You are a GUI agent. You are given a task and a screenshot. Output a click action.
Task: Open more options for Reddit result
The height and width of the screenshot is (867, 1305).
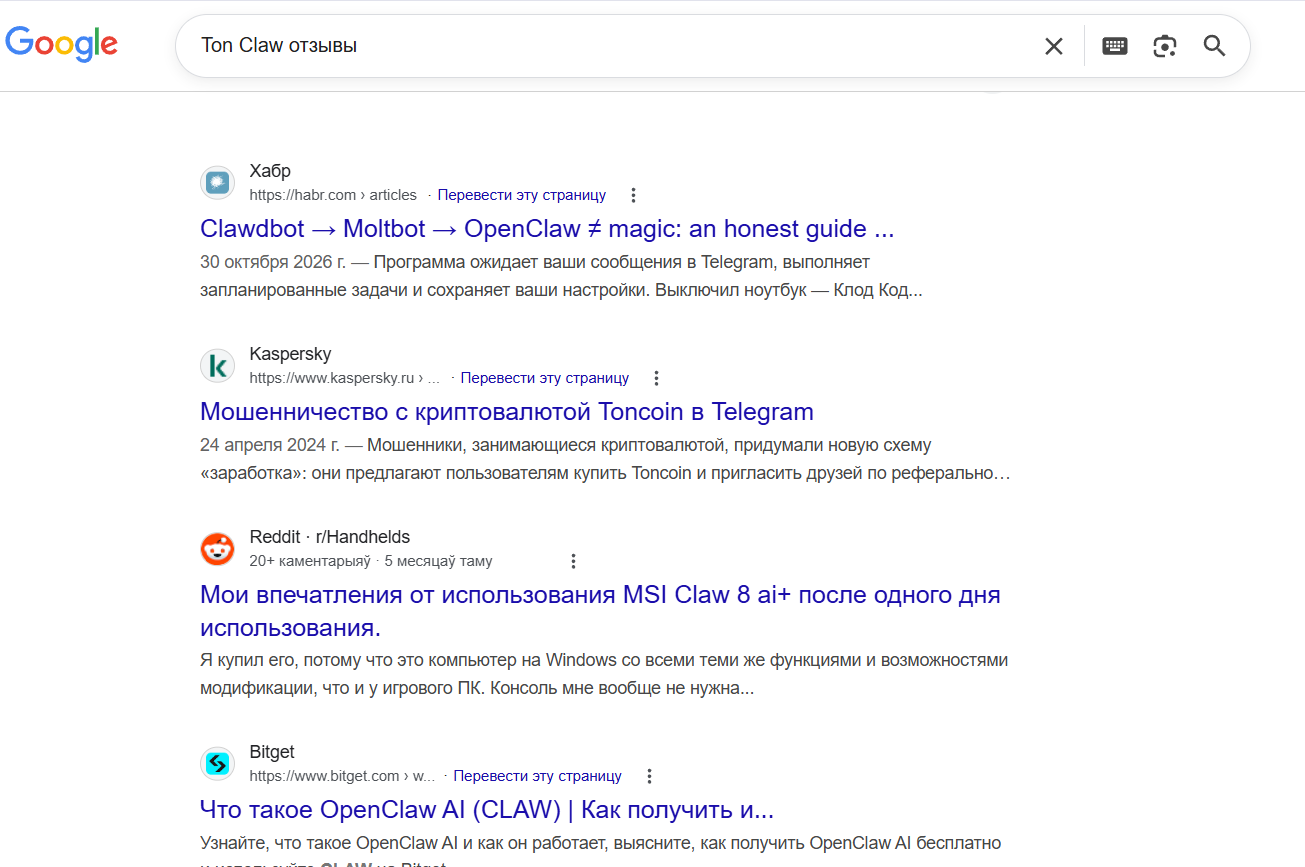(x=573, y=561)
